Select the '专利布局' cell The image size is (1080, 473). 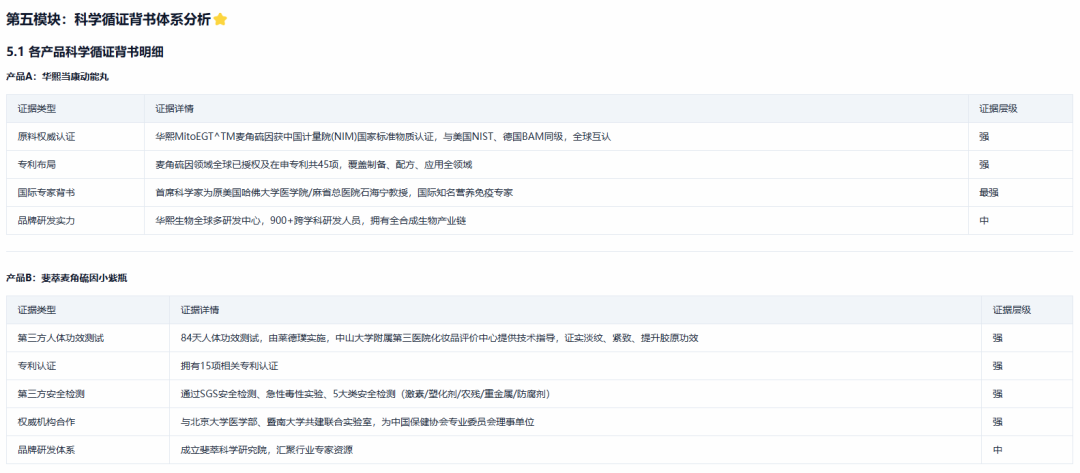(37, 165)
